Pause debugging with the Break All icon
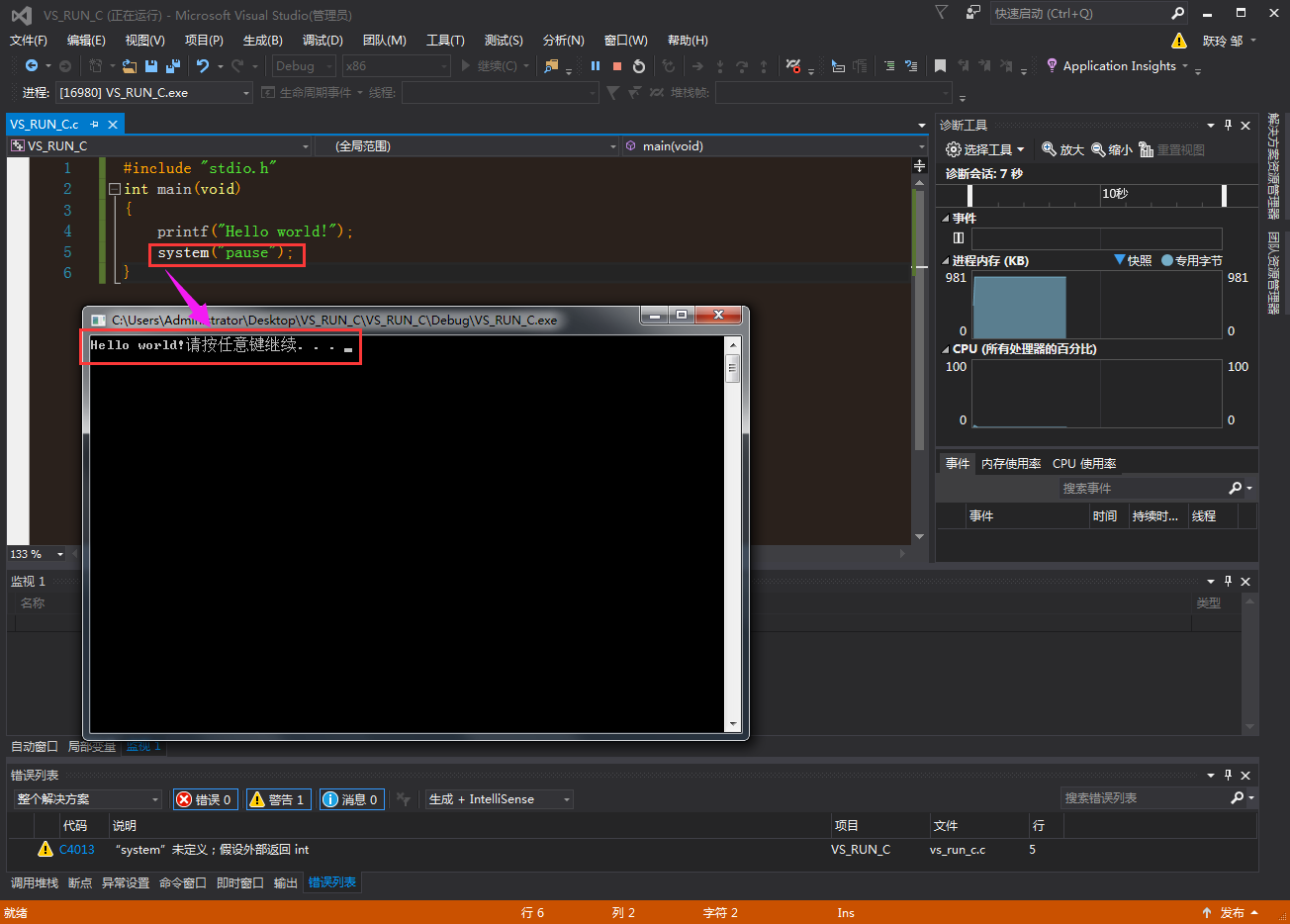Viewport: 1290px width, 924px height. (x=596, y=66)
